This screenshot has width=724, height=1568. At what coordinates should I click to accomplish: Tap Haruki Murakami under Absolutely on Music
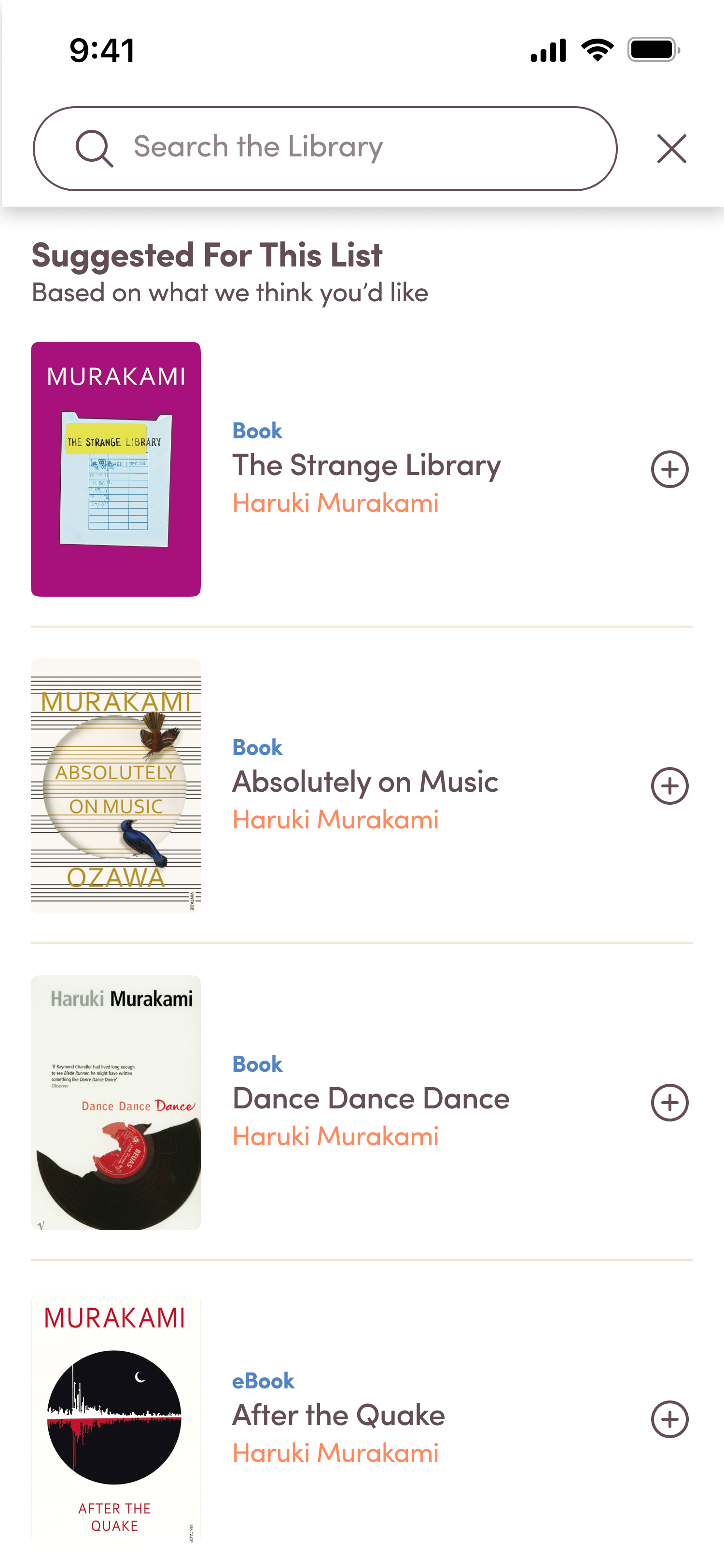pyautogui.click(x=335, y=820)
